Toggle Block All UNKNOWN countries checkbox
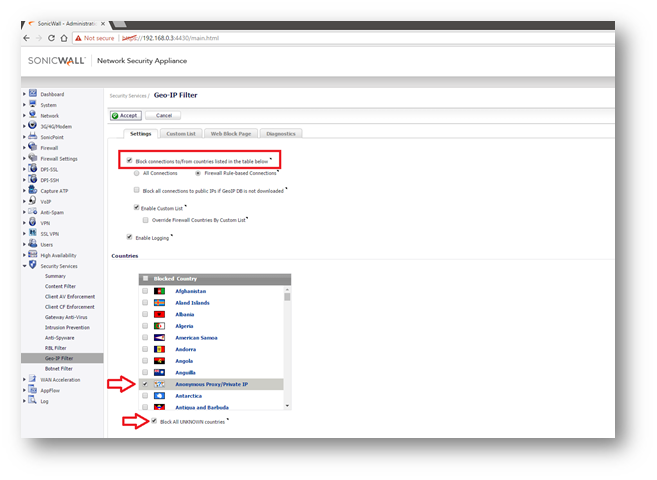657x480 pixels. click(x=154, y=421)
